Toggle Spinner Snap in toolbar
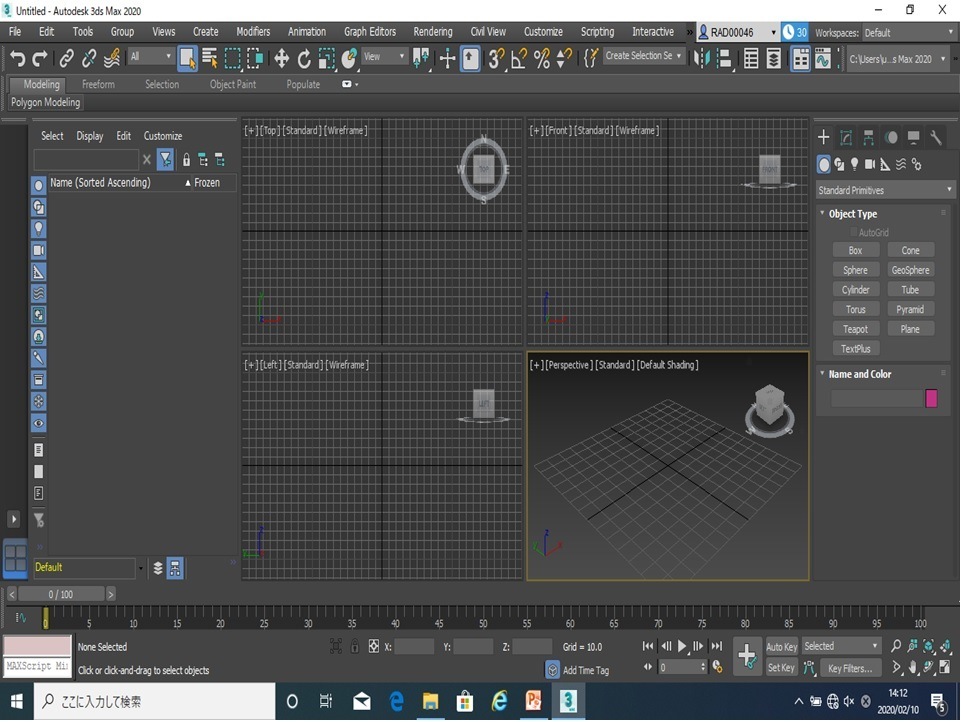963x722 pixels. click(x=563, y=59)
